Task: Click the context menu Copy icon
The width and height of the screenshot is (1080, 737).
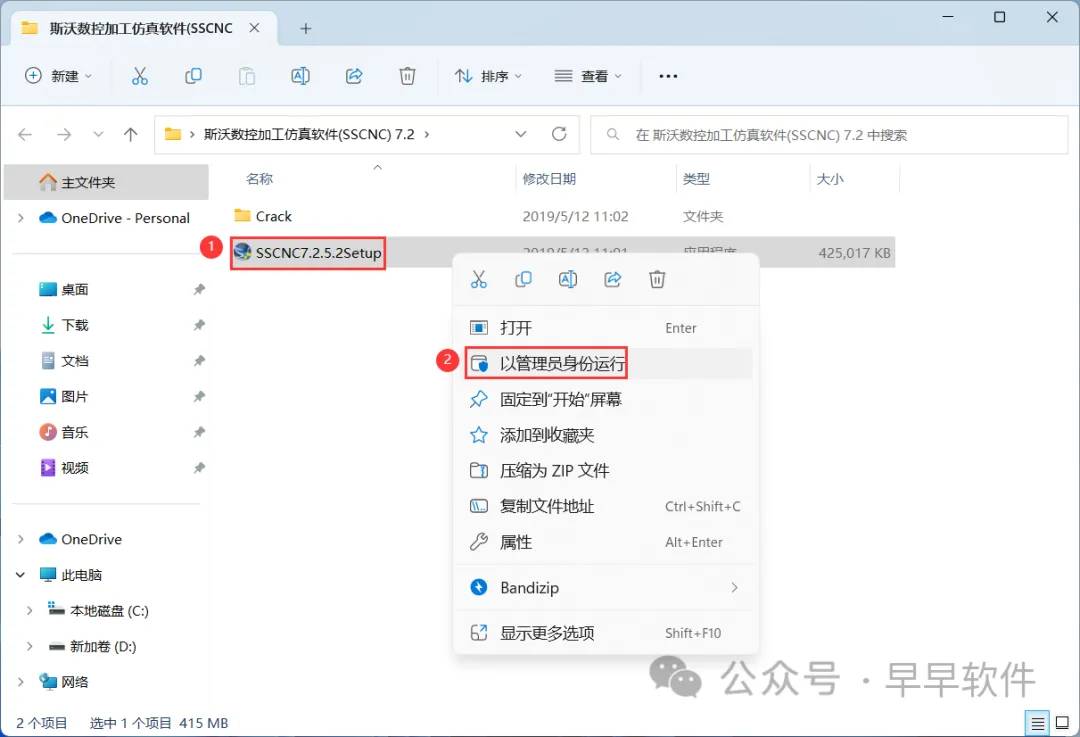Action: [x=523, y=279]
